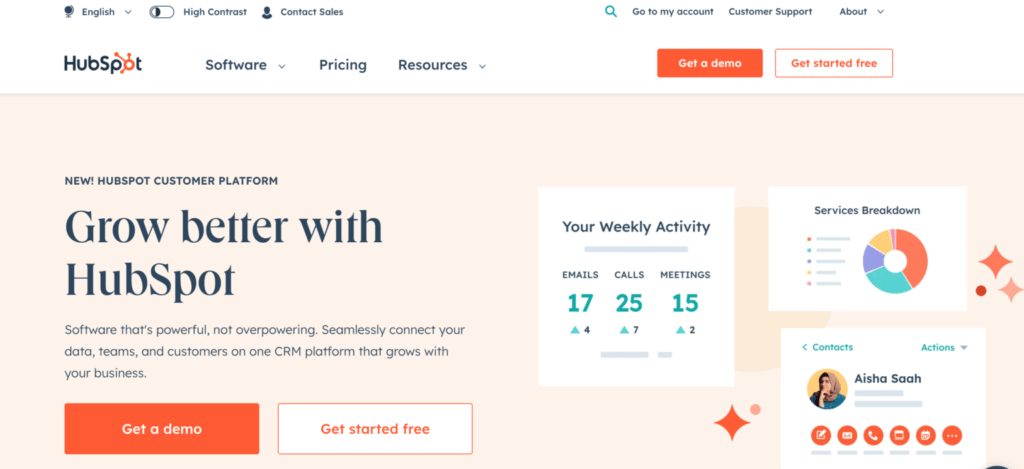Viewport: 1024px width, 469px height.
Task: Click the header 'Get started free' button
Action: tap(833, 63)
